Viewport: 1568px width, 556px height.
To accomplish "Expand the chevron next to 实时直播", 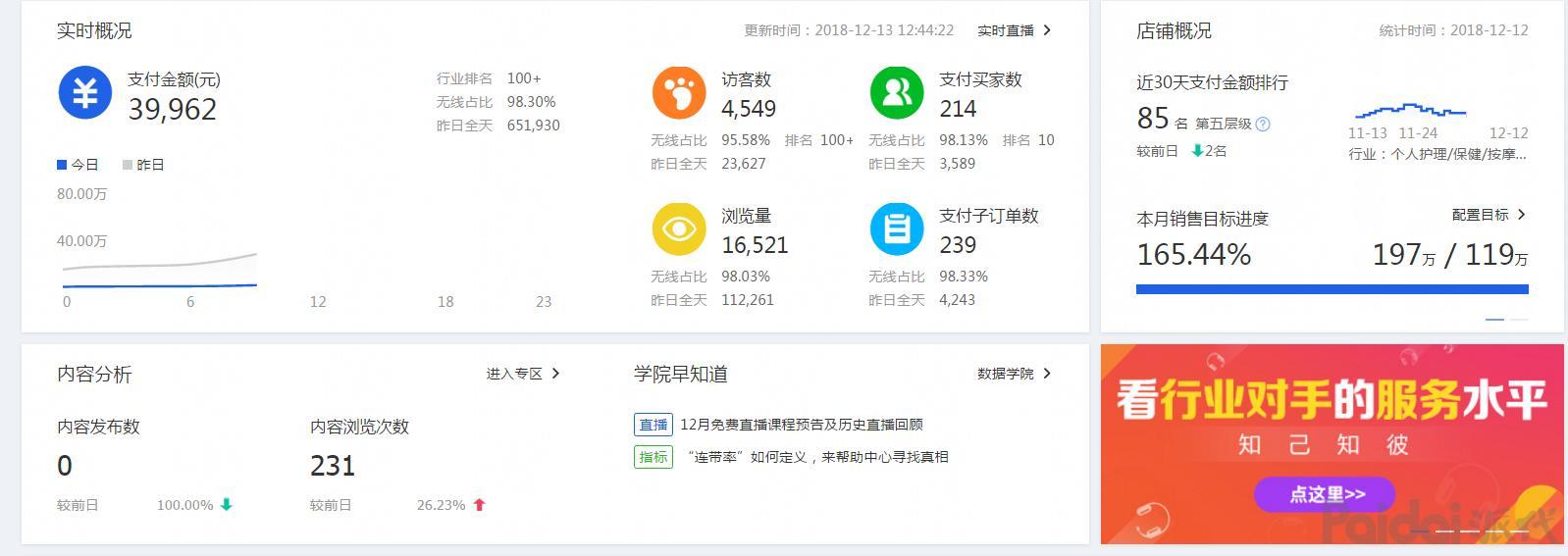I will tap(1047, 30).
